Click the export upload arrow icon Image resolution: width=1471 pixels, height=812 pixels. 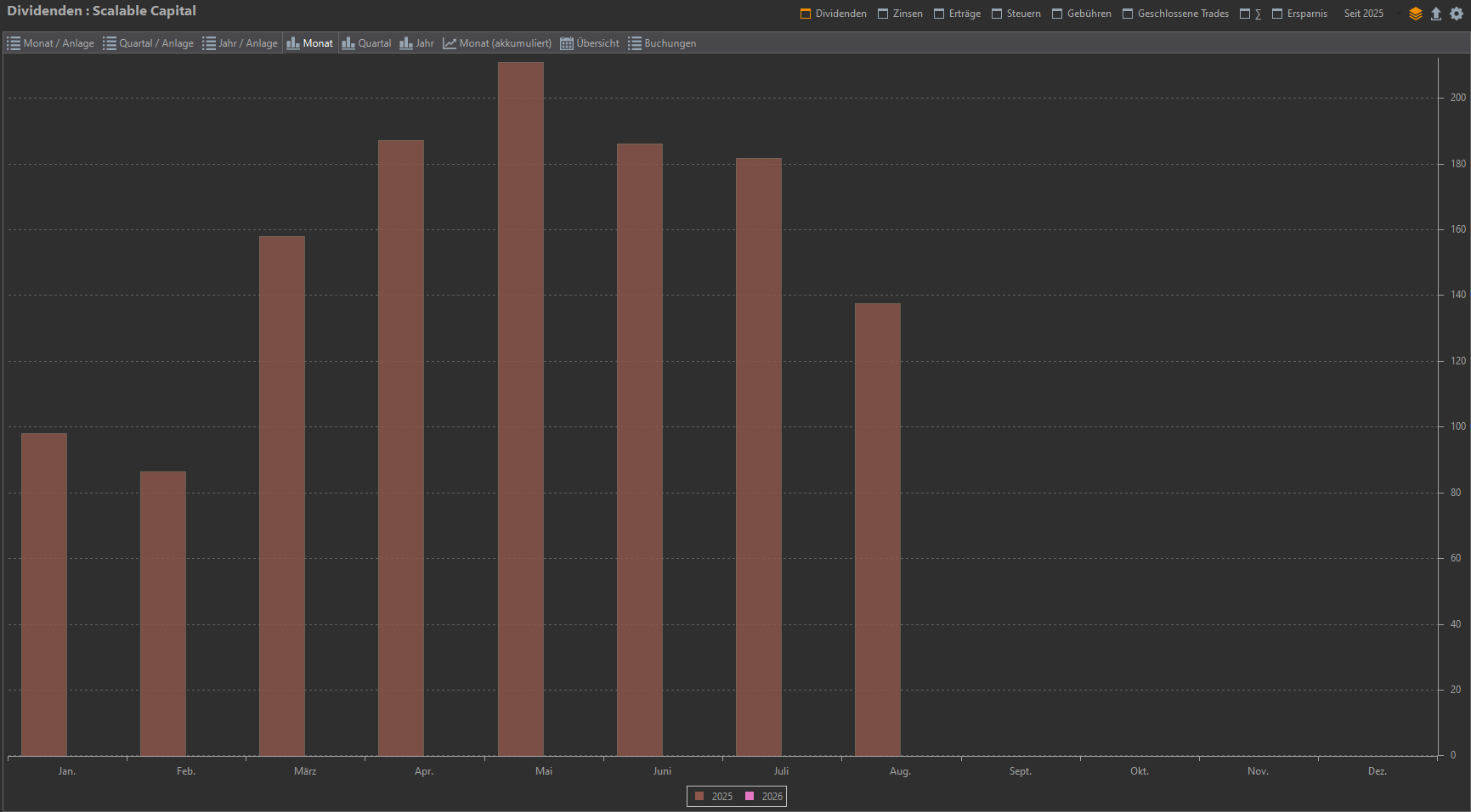click(x=1436, y=14)
